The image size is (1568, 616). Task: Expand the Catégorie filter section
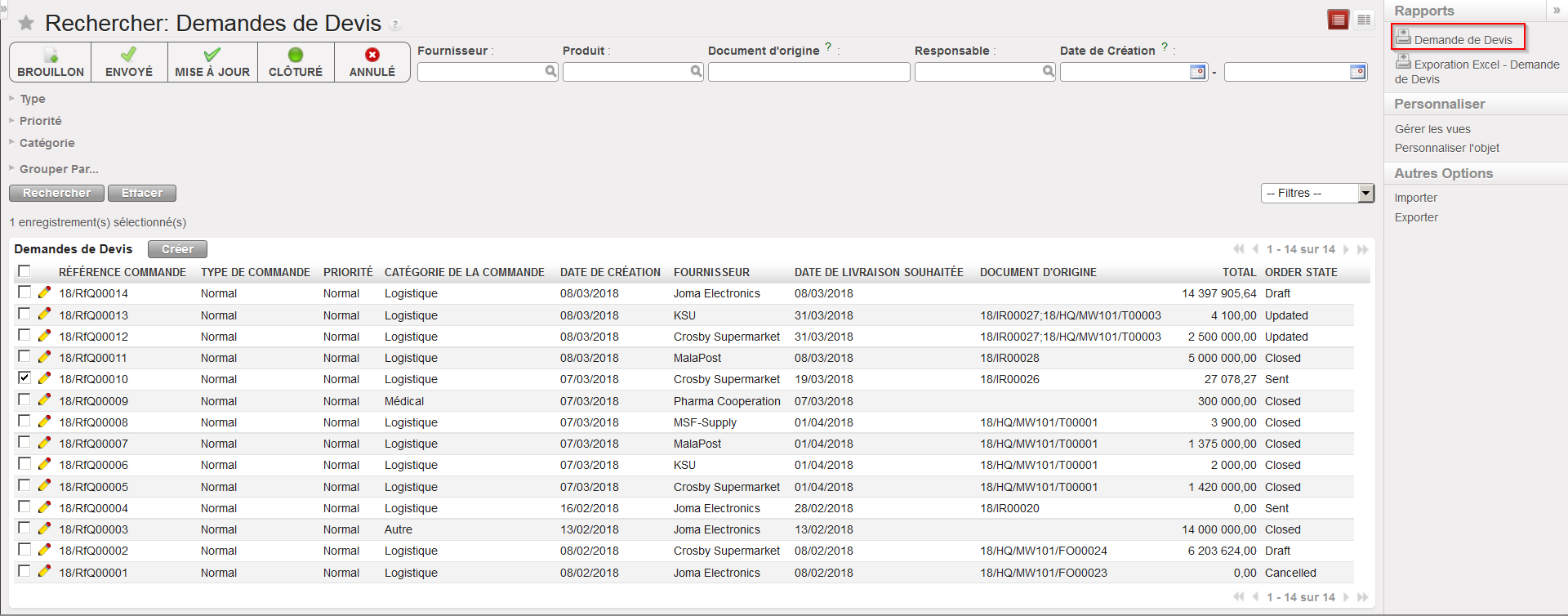click(47, 143)
